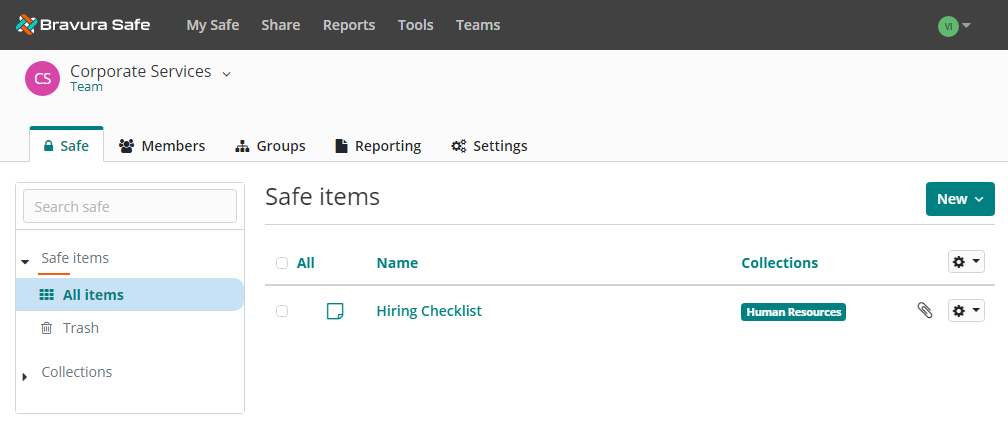Switch to the Members tab
Viewport: 1008px width, 432px height.
point(162,146)
